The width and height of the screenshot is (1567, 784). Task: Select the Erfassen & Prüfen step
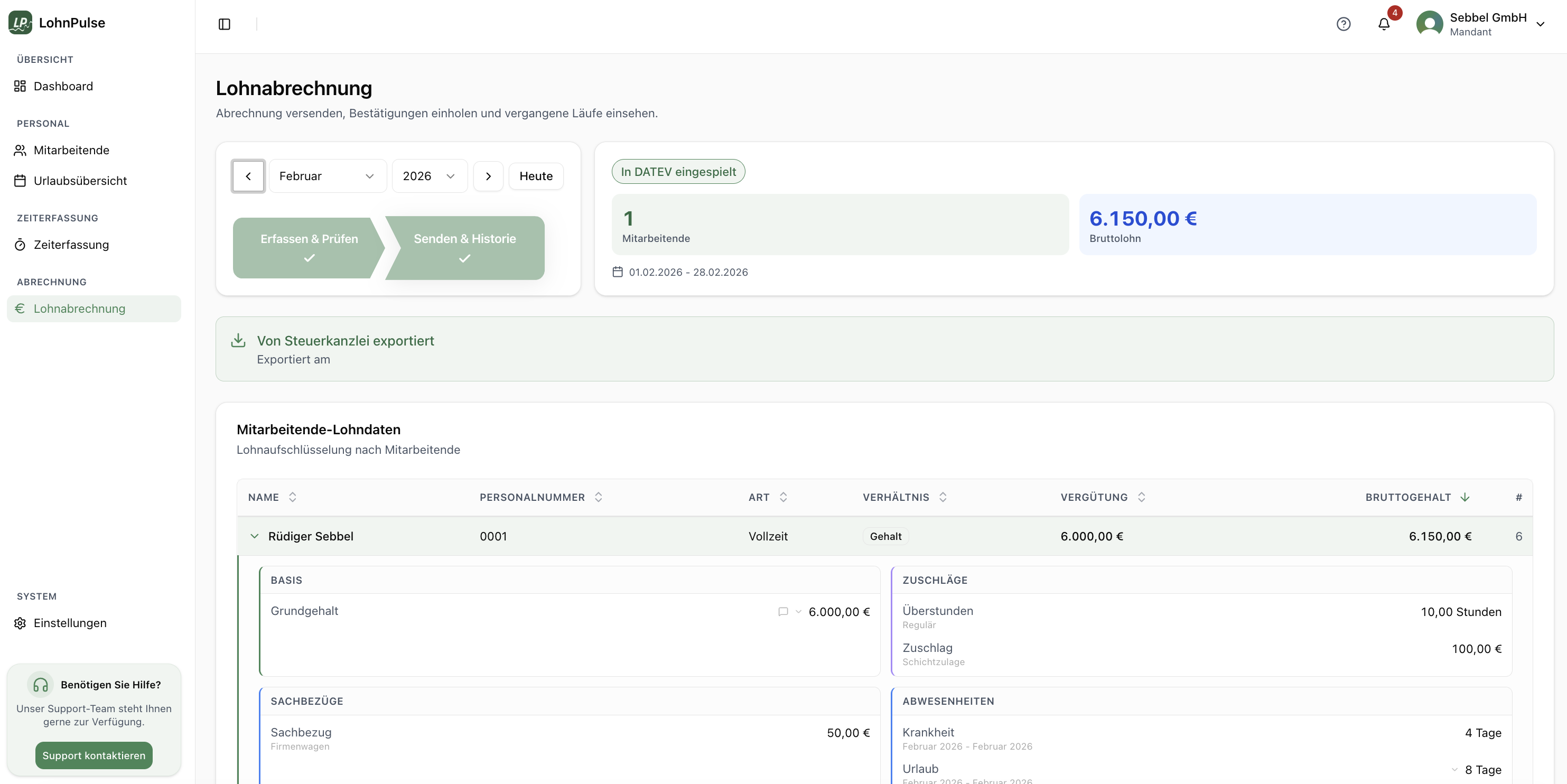(309, 248)
